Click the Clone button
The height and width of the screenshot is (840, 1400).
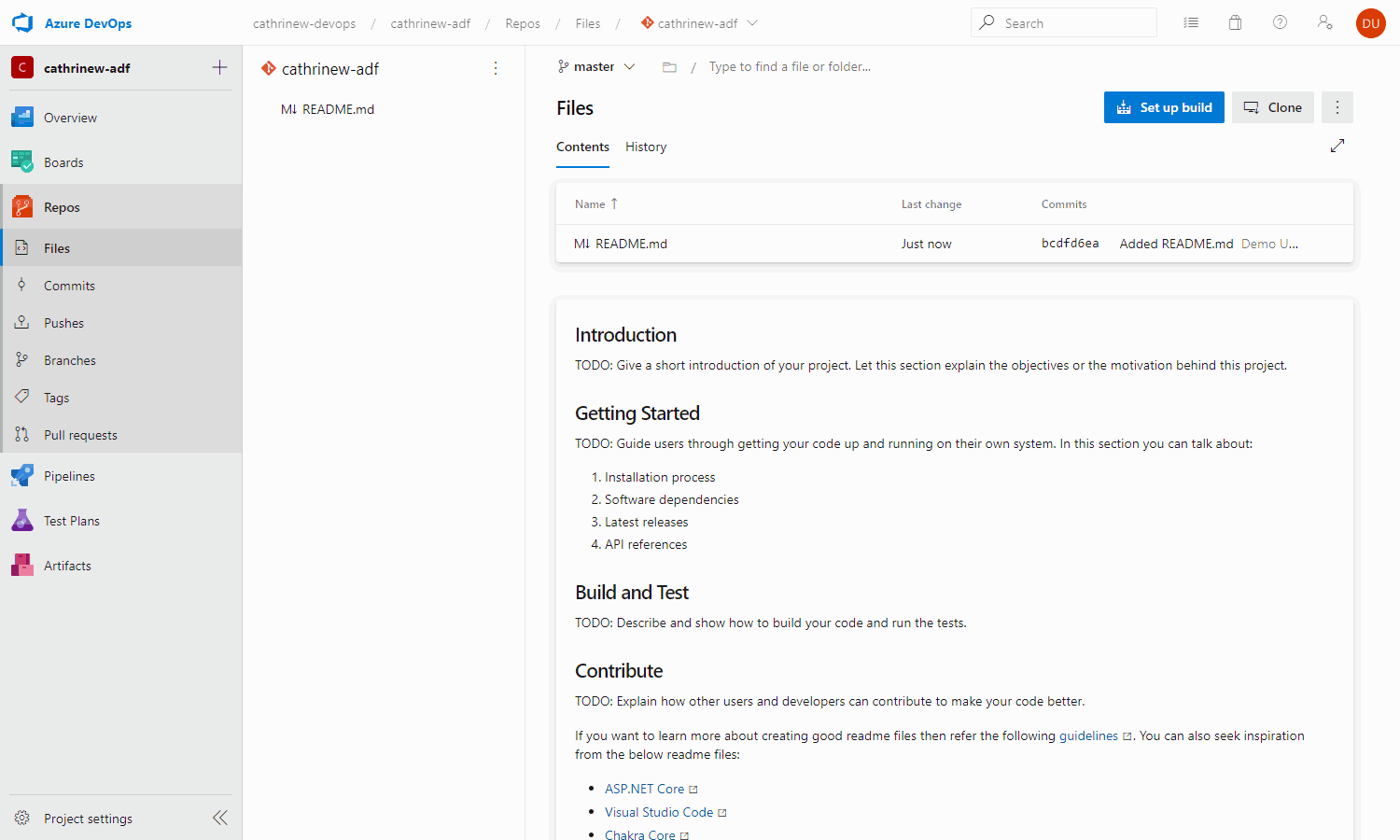(x=1272, y=107)
